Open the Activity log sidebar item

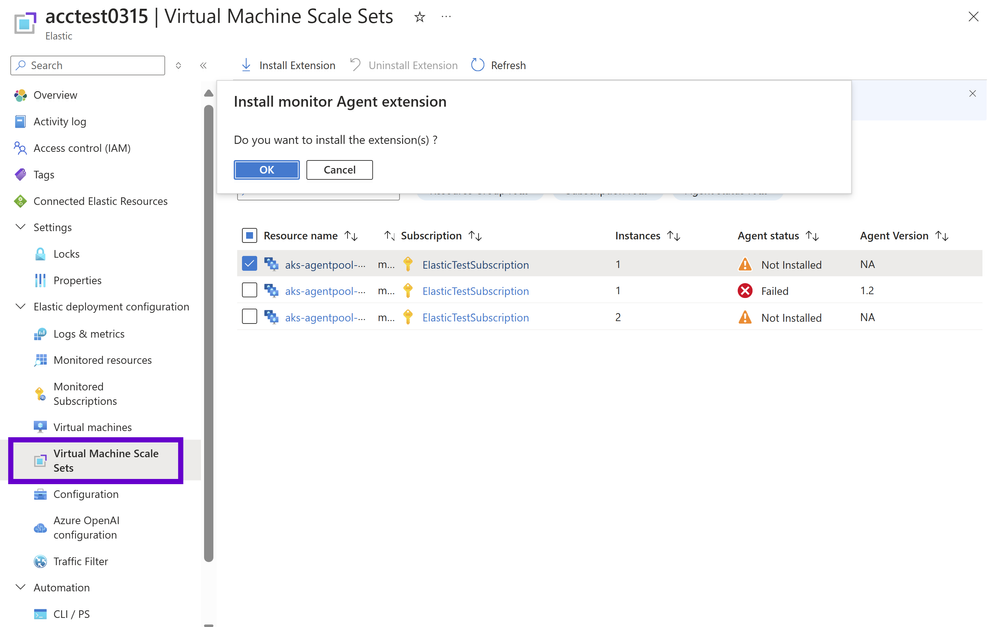[59, 122]
